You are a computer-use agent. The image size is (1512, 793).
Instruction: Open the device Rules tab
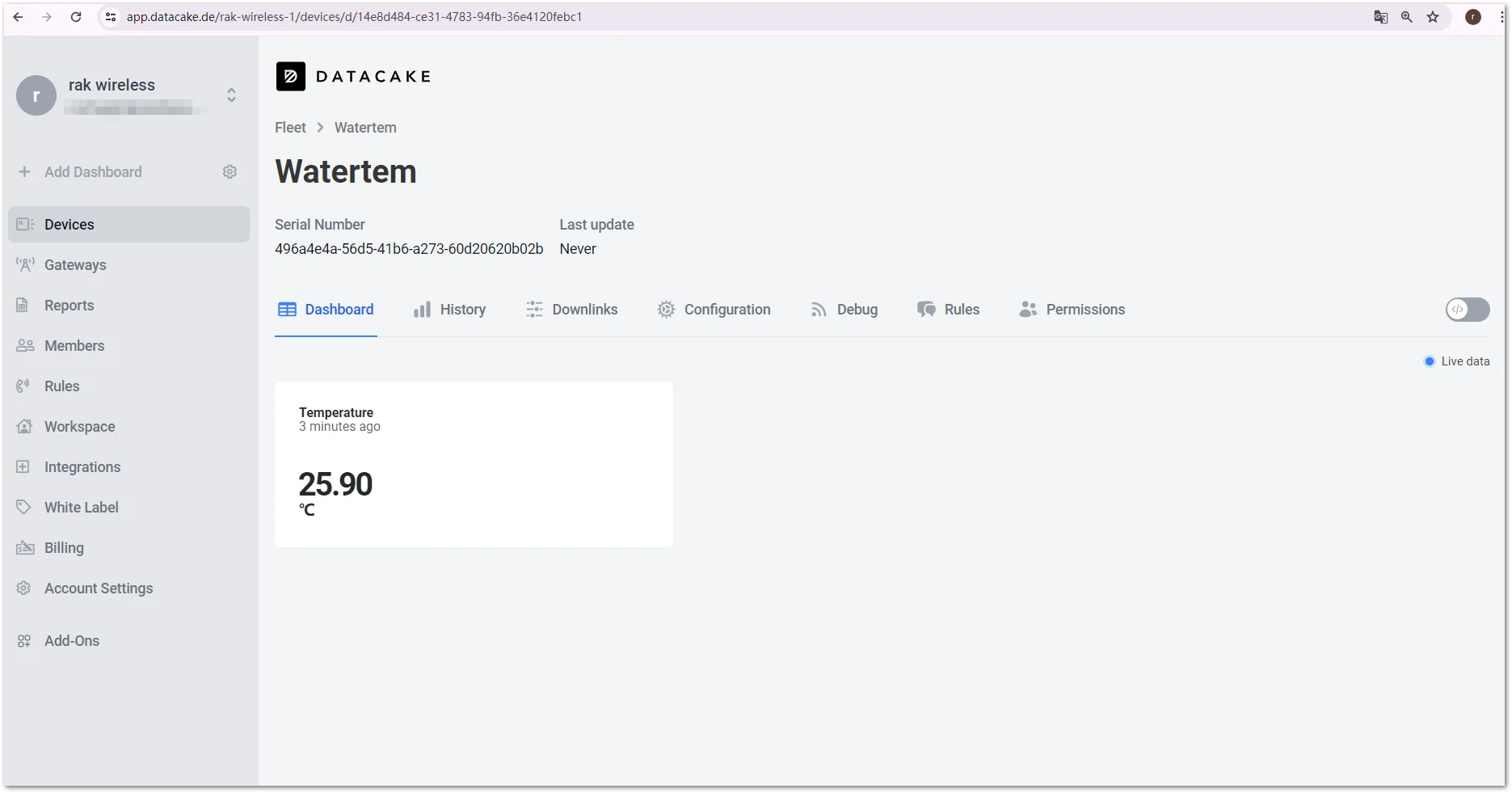click(948, 310)
